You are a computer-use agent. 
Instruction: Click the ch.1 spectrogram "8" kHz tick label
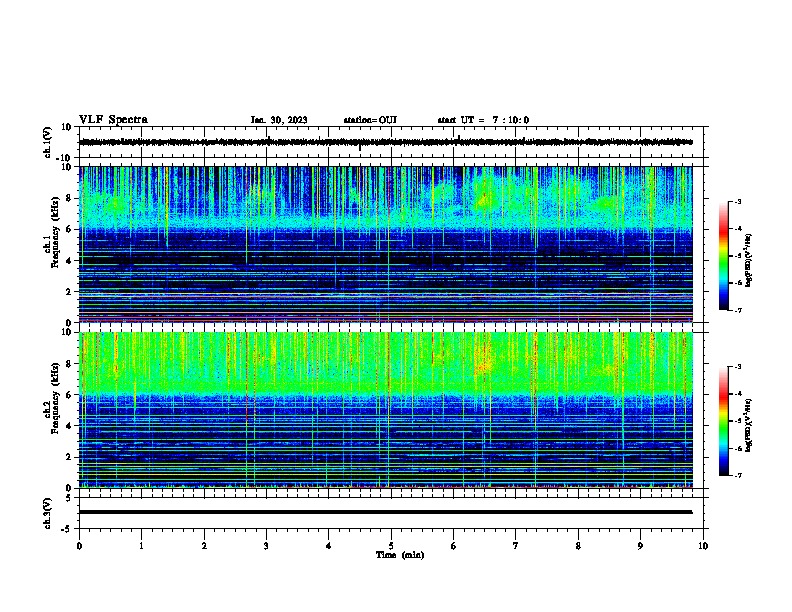click(69, 198)
